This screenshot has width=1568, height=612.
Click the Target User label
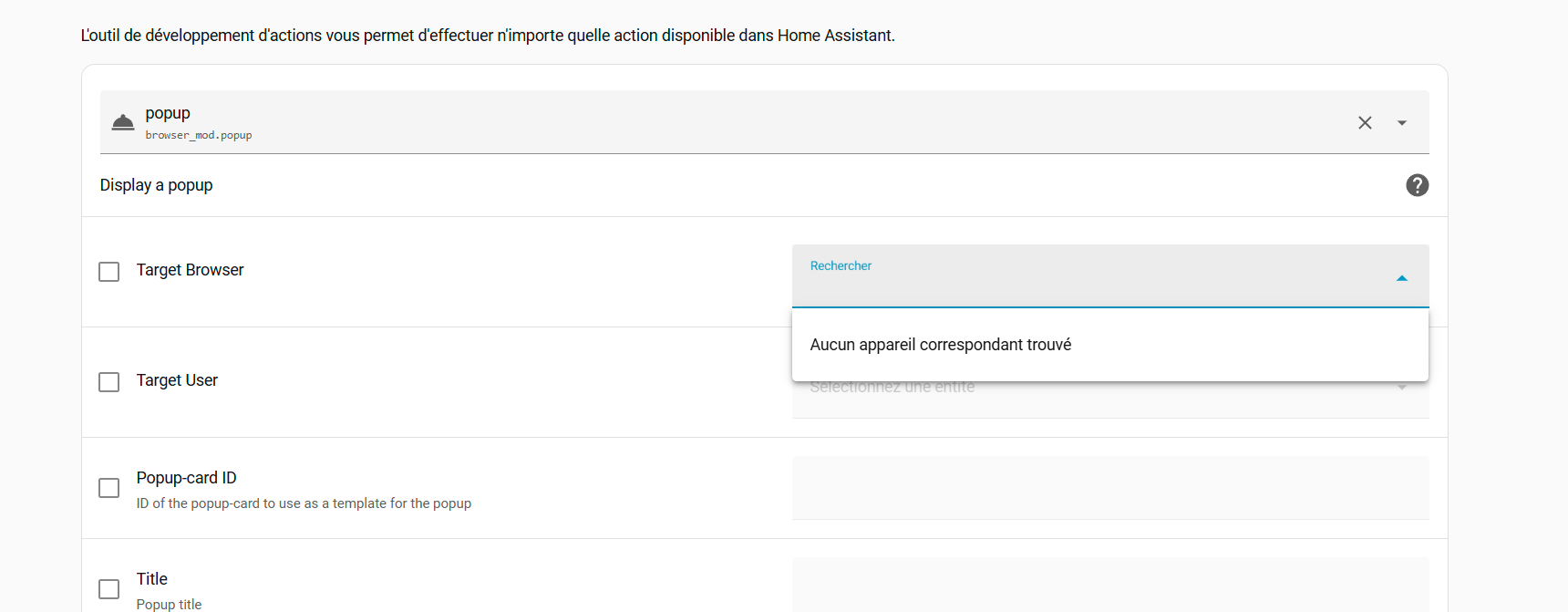(x=177, y=380)
